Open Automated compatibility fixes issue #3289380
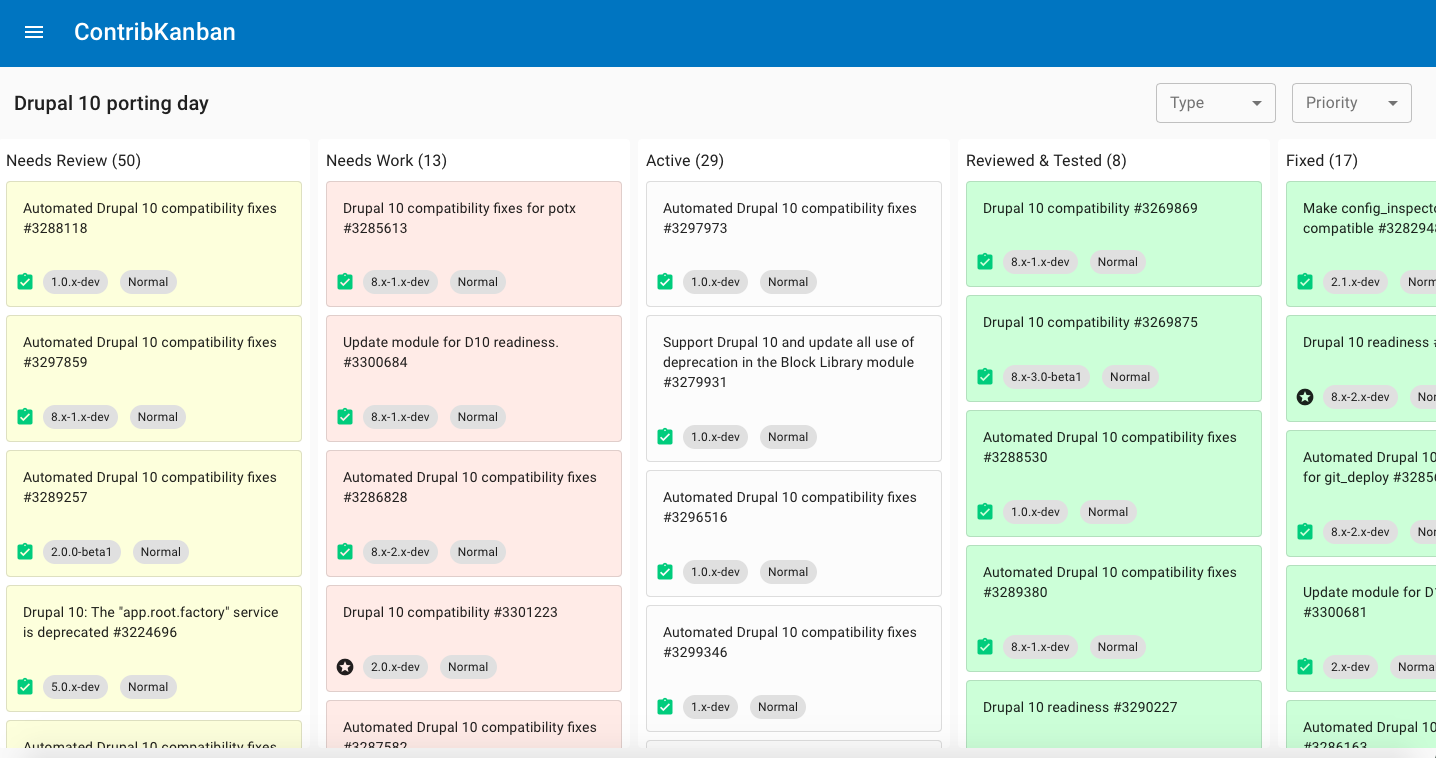Viewport: 1436px width, 758px height. click(1114, 608)
